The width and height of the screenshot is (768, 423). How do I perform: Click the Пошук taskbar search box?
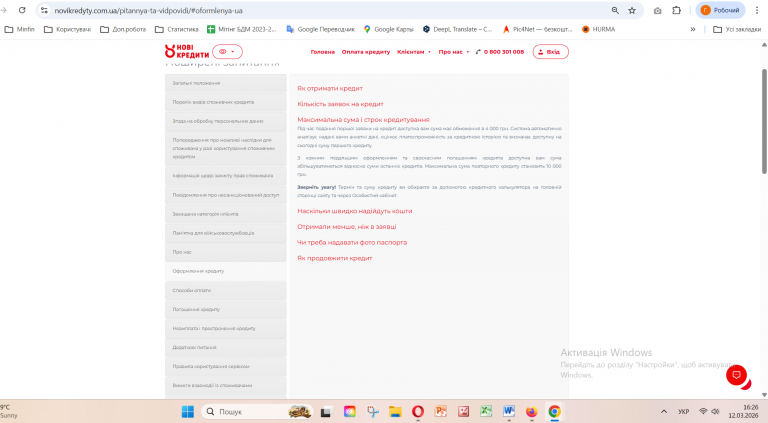point(257,412)
